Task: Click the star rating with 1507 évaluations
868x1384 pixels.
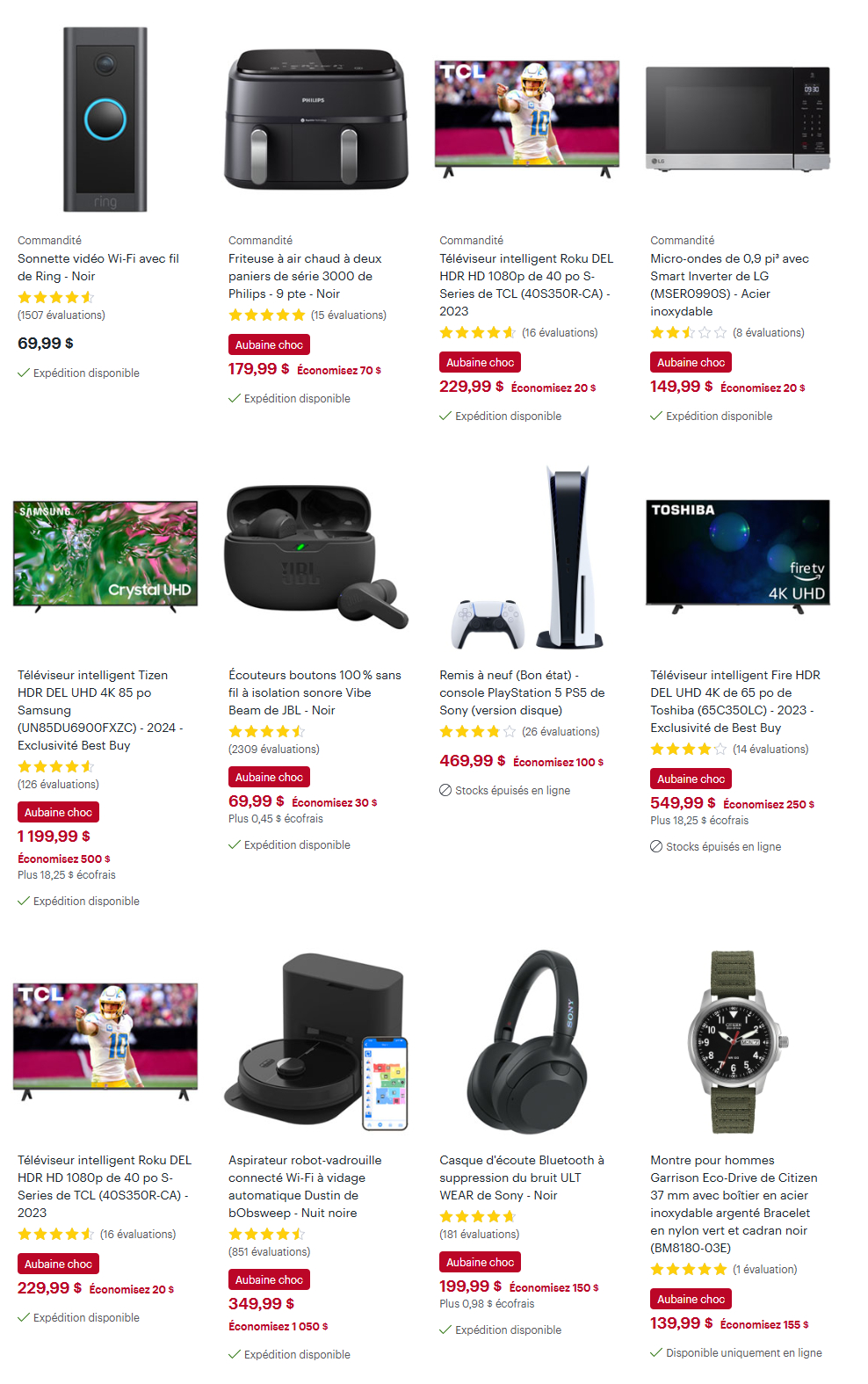Action: (56, 298)
